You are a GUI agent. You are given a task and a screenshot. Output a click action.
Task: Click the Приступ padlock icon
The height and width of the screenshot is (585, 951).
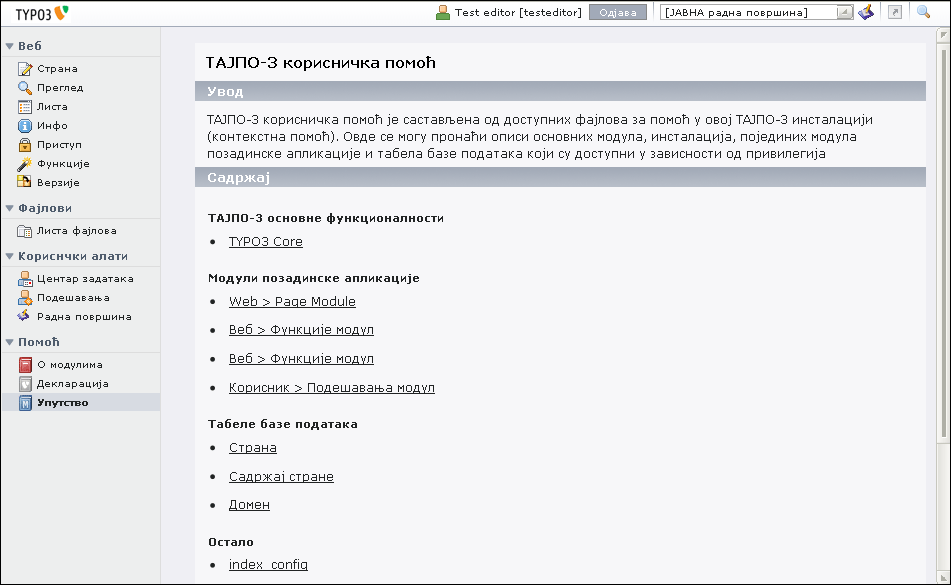25,145
